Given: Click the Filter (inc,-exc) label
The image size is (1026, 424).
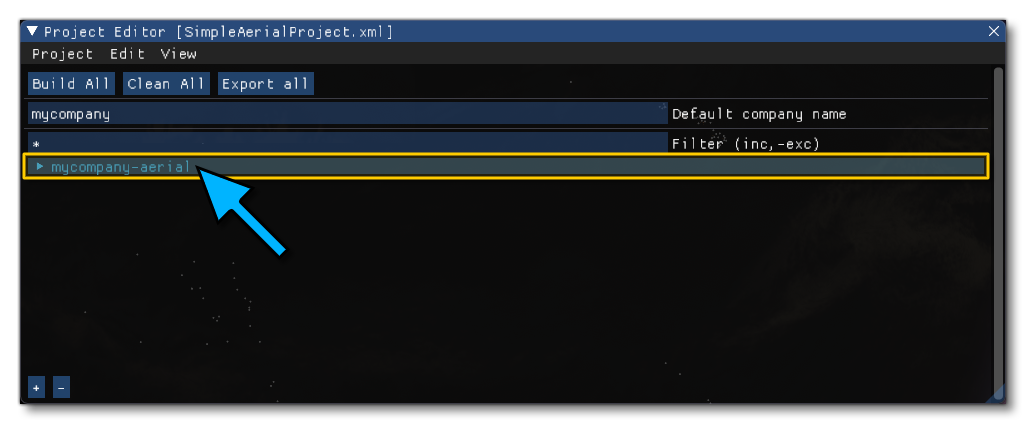Looking at the screenshot, I should point(746,143).
